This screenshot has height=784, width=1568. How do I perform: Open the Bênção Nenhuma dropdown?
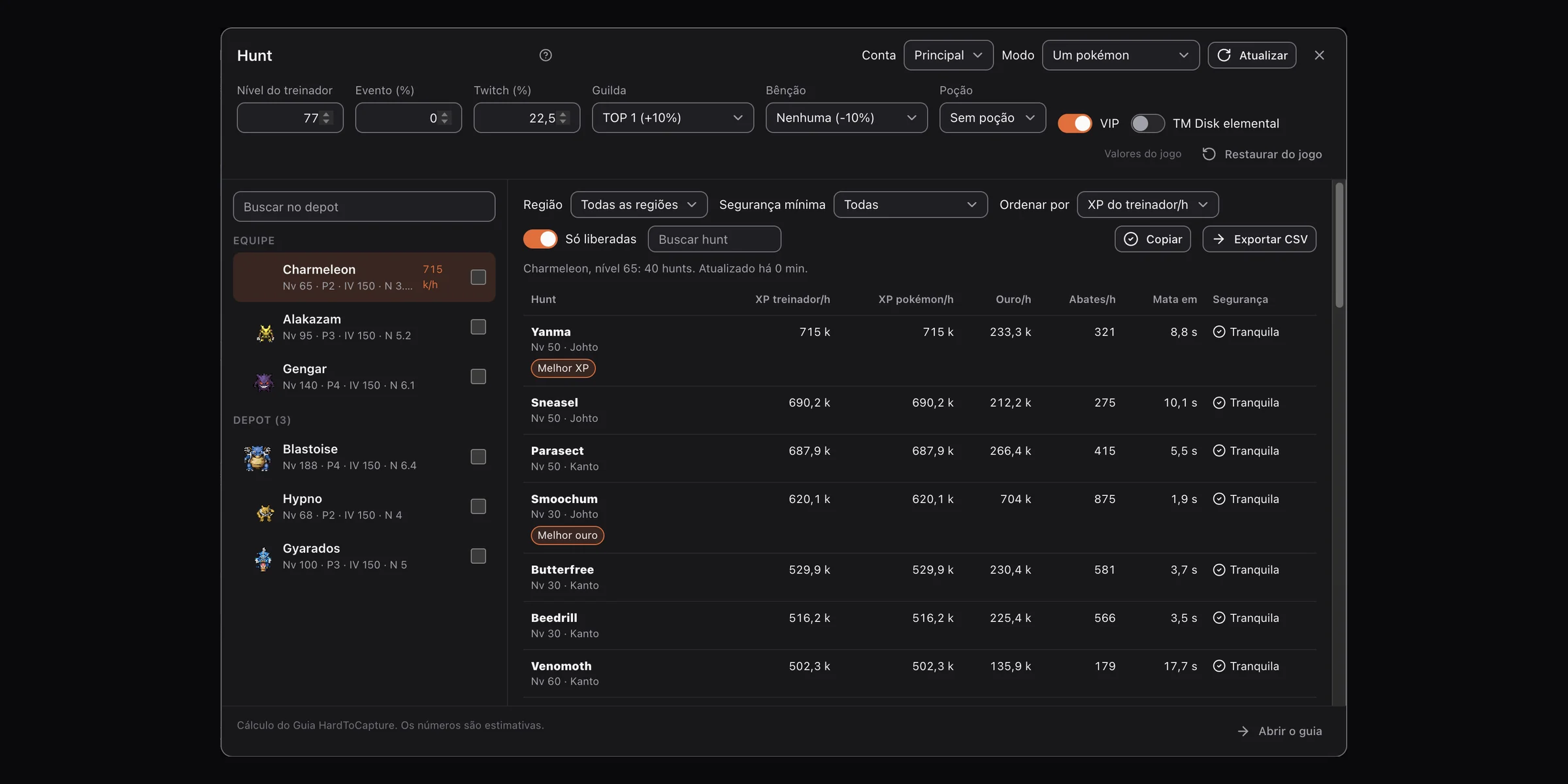pyautogui.click(x=847, y=118)
